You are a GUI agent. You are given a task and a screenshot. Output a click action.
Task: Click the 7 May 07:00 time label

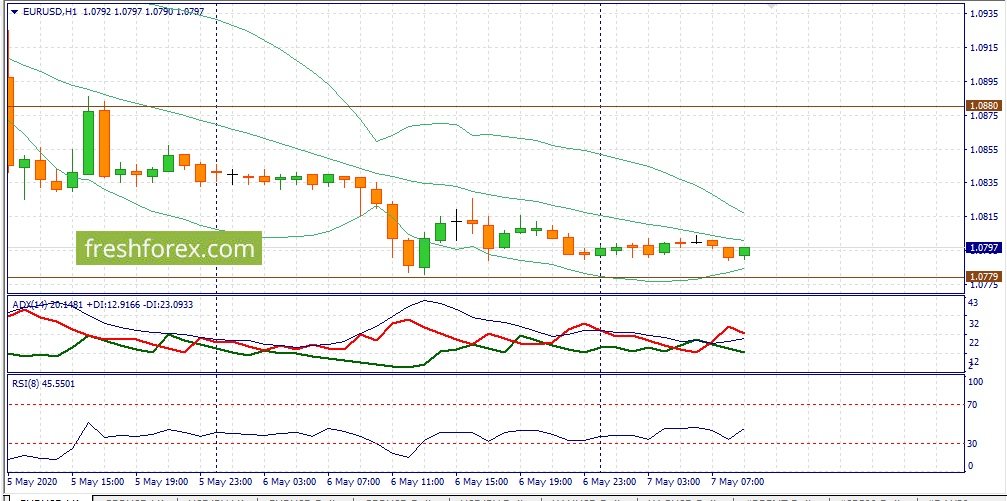click(738, 481)
